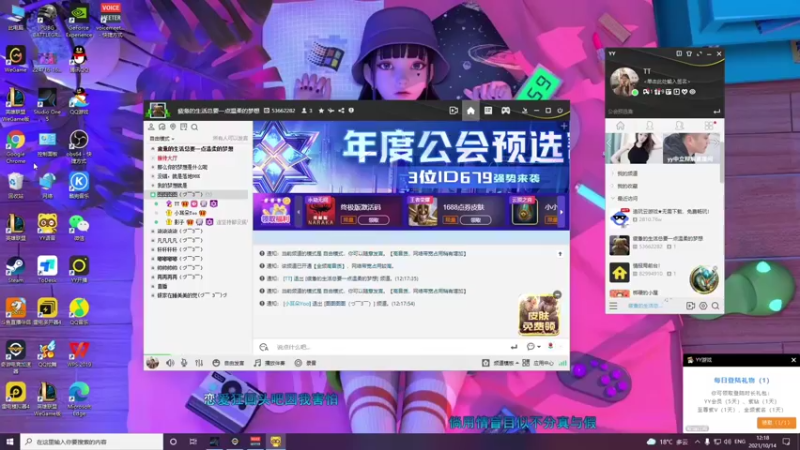The height and width of the screenshot is (450, 800).
Task: Click claim button on the 1688 coupon skin card
Action: pyautogui.click(x=476, y=220)
